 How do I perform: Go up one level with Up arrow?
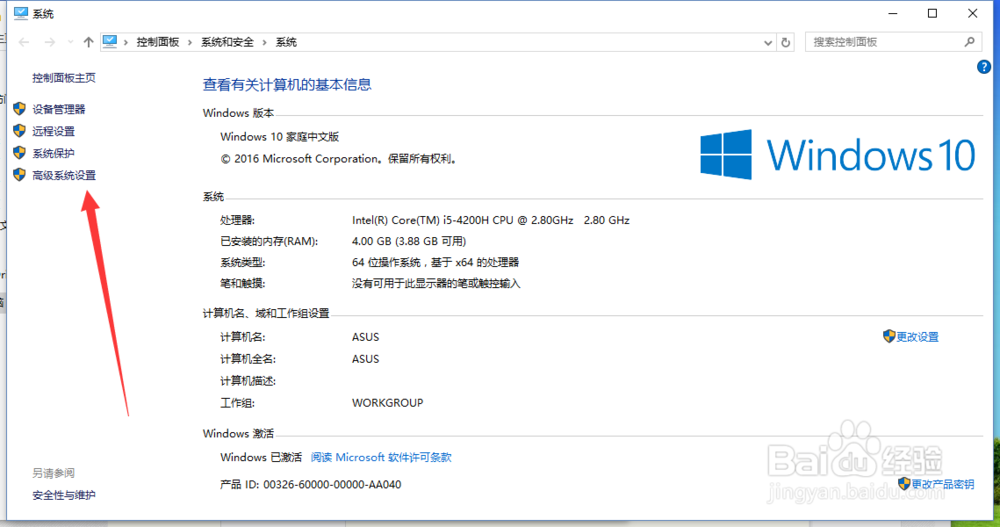coord(88,42)
